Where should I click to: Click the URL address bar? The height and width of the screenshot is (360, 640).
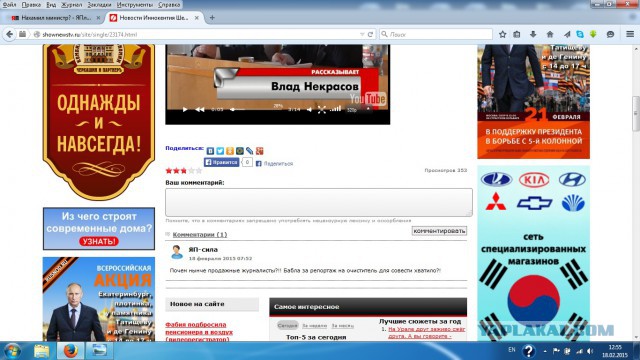196,34
